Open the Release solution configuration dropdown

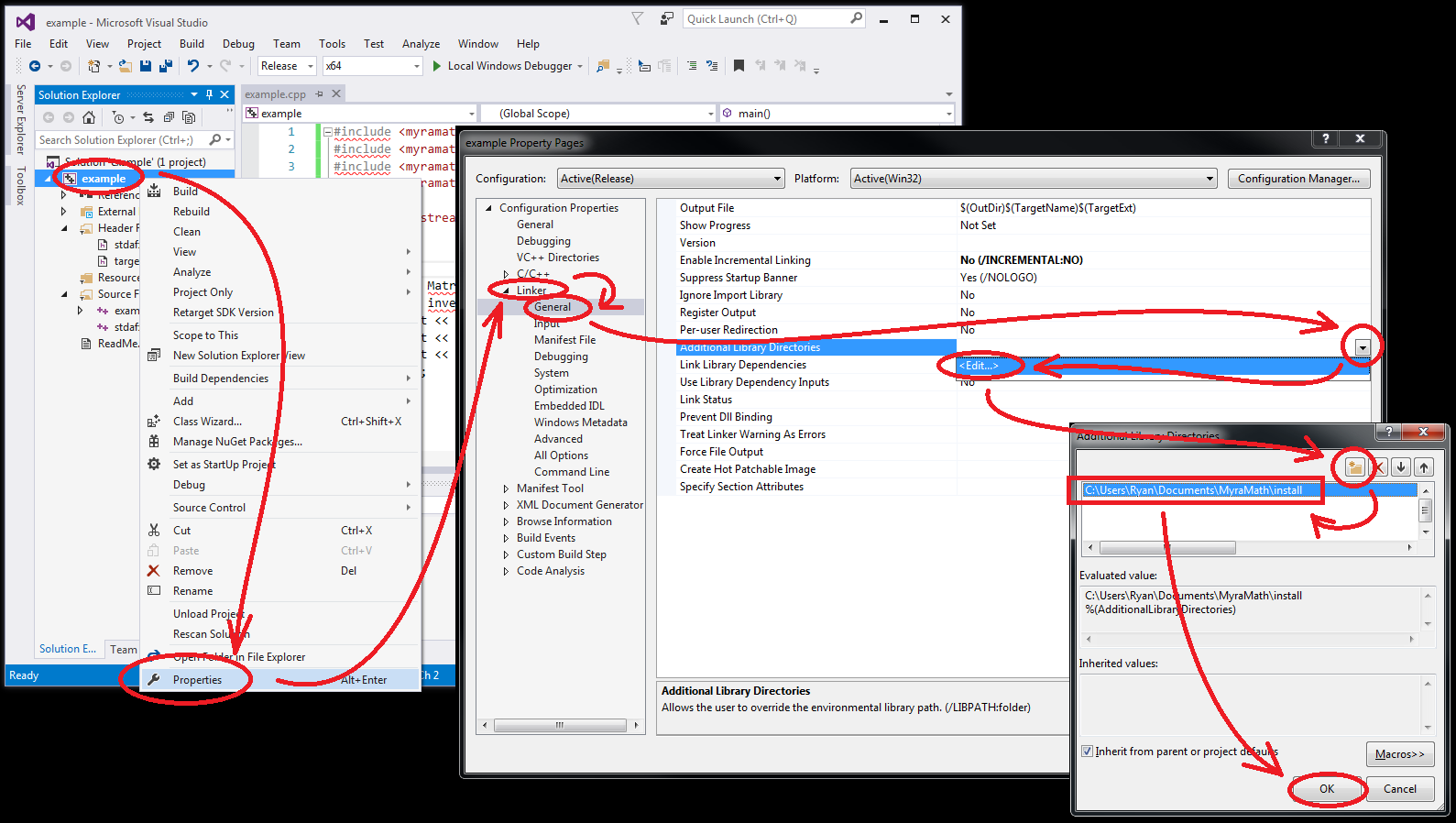[287, 66]
